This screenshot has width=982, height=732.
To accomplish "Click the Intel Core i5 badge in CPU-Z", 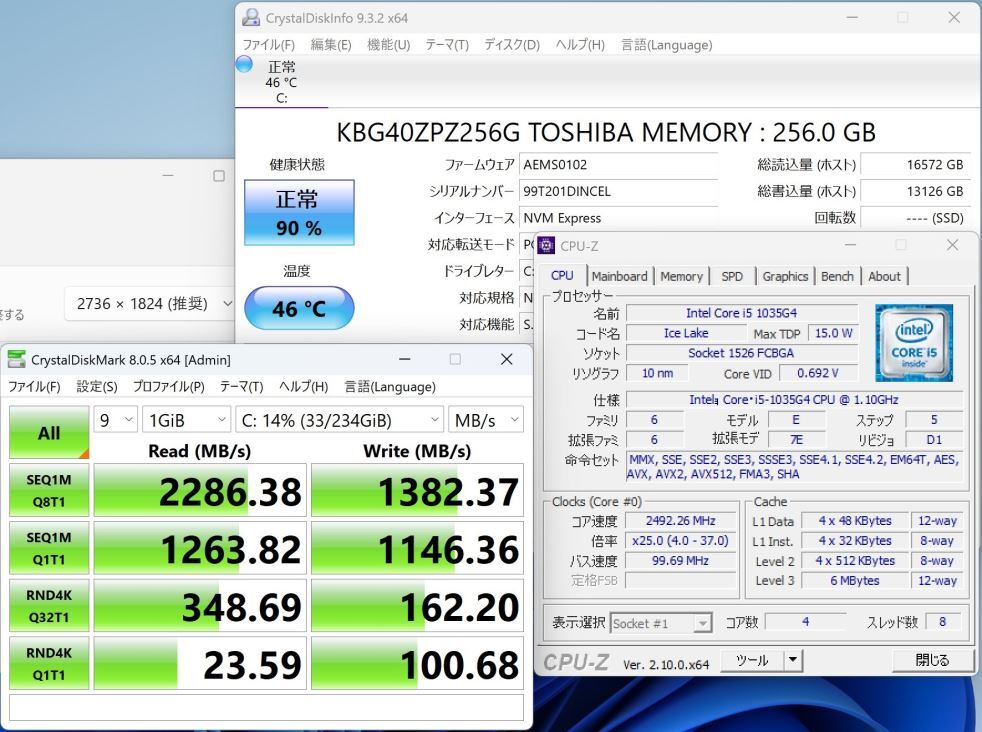I will [913, 342].
